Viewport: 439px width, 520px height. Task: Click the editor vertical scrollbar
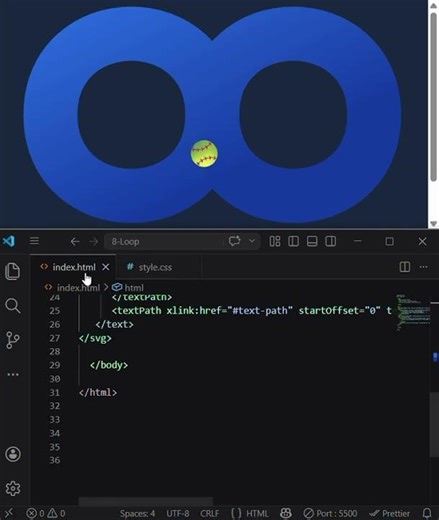tap(434, 424)
